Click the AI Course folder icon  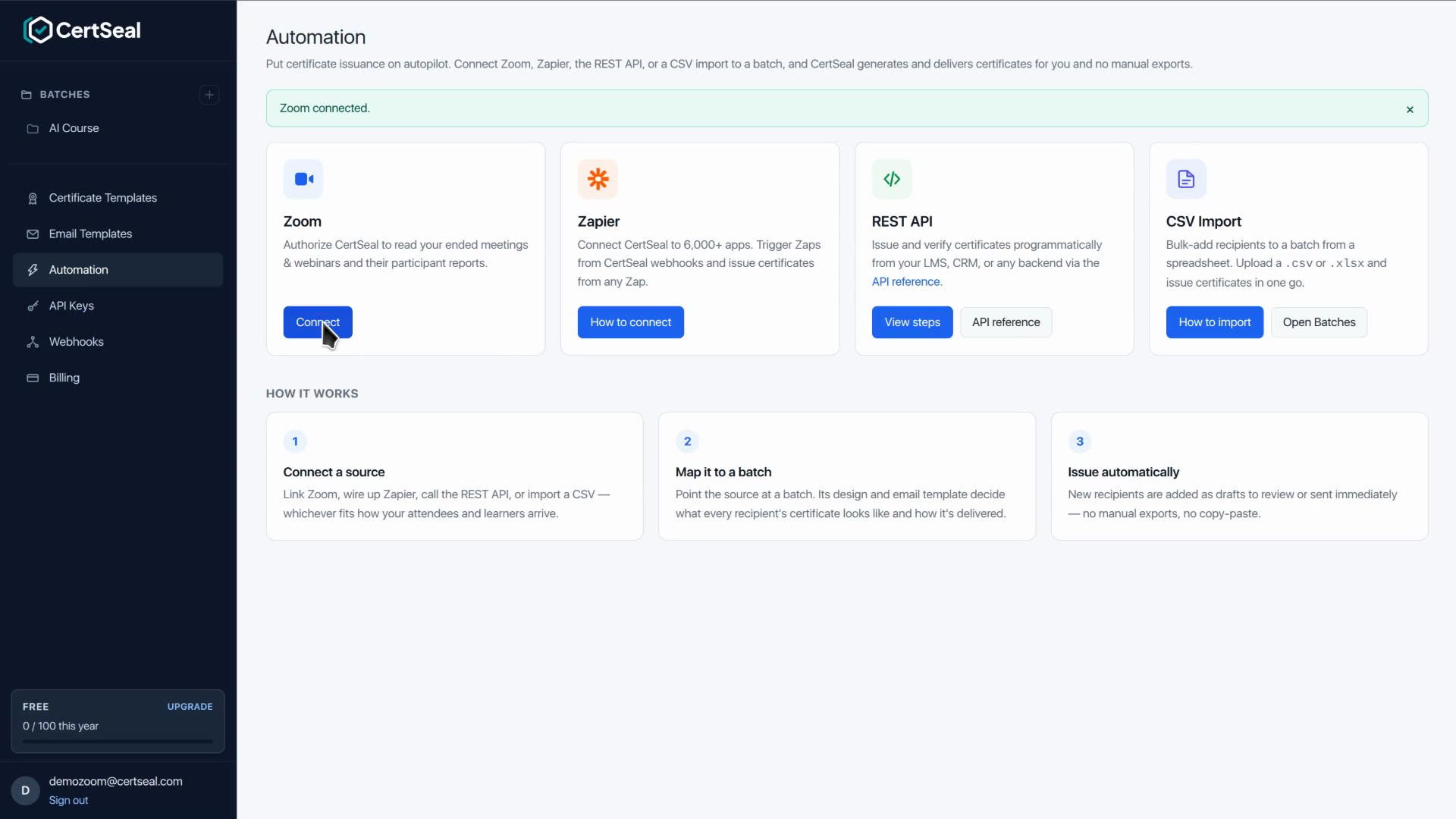pyautogui.click(x=33, y=129)
